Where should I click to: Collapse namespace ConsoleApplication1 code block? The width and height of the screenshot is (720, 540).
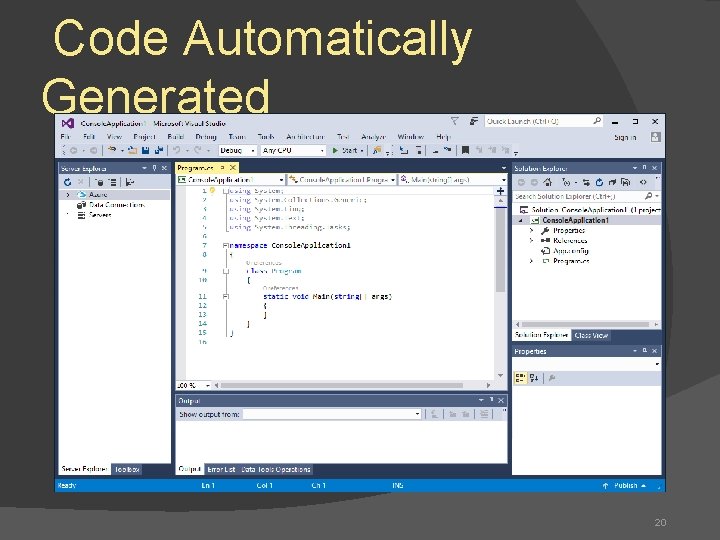click(225, 246)
